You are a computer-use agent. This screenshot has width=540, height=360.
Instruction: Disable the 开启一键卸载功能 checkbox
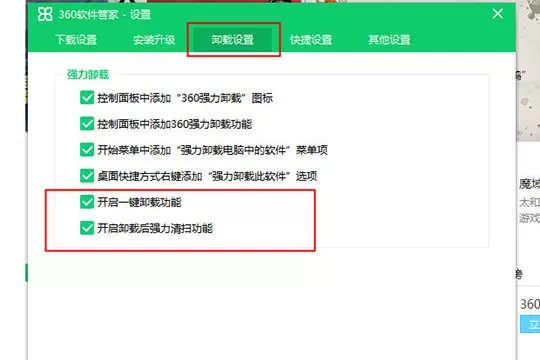click(x=87, y=202)
